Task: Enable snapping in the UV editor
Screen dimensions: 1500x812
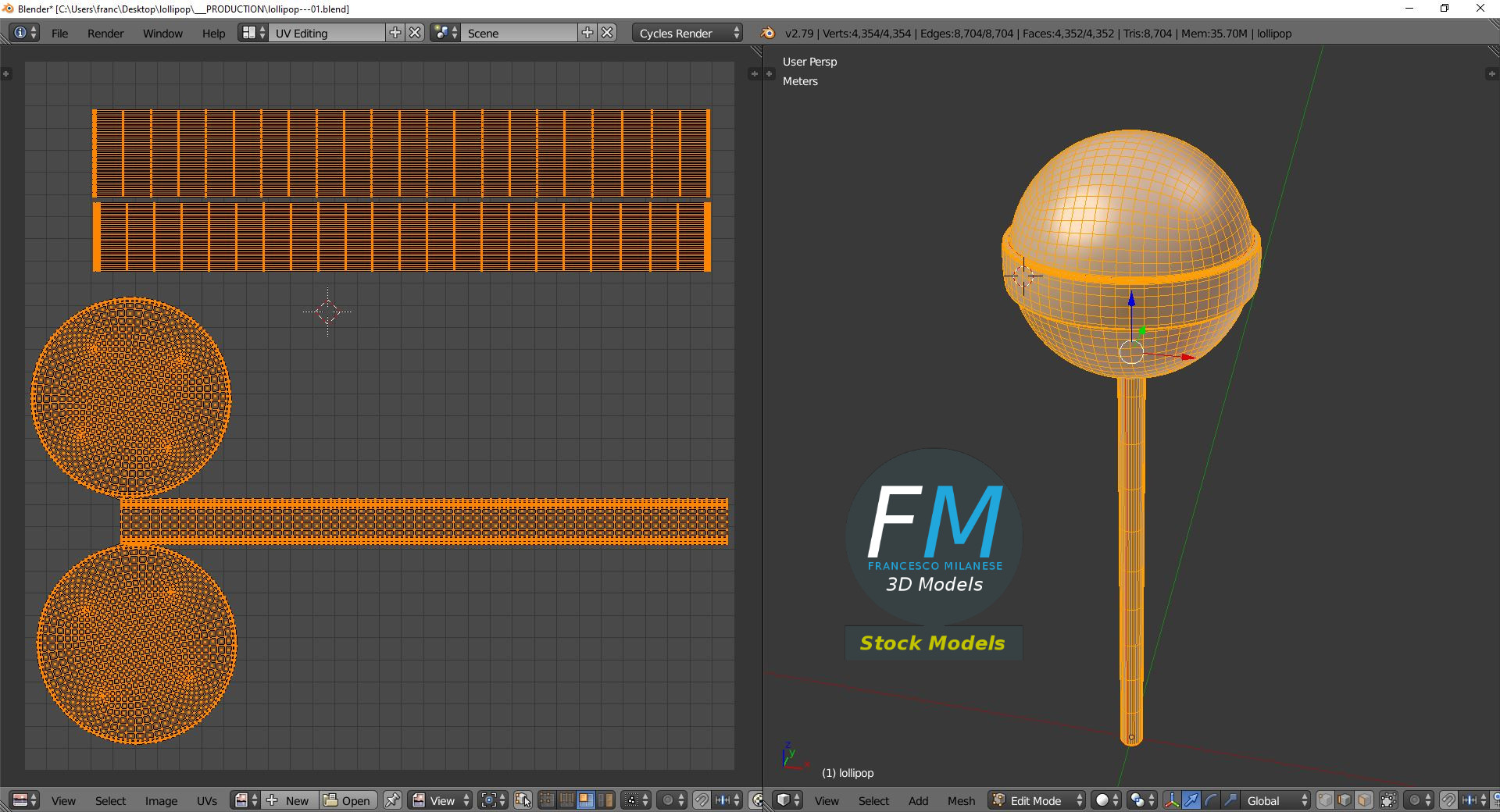Action: pyautogui.click(x=702, y=800)
